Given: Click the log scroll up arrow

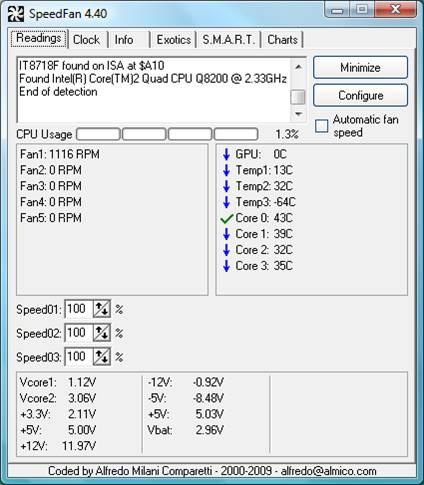Looking at the screenshot, I should 298,67.
